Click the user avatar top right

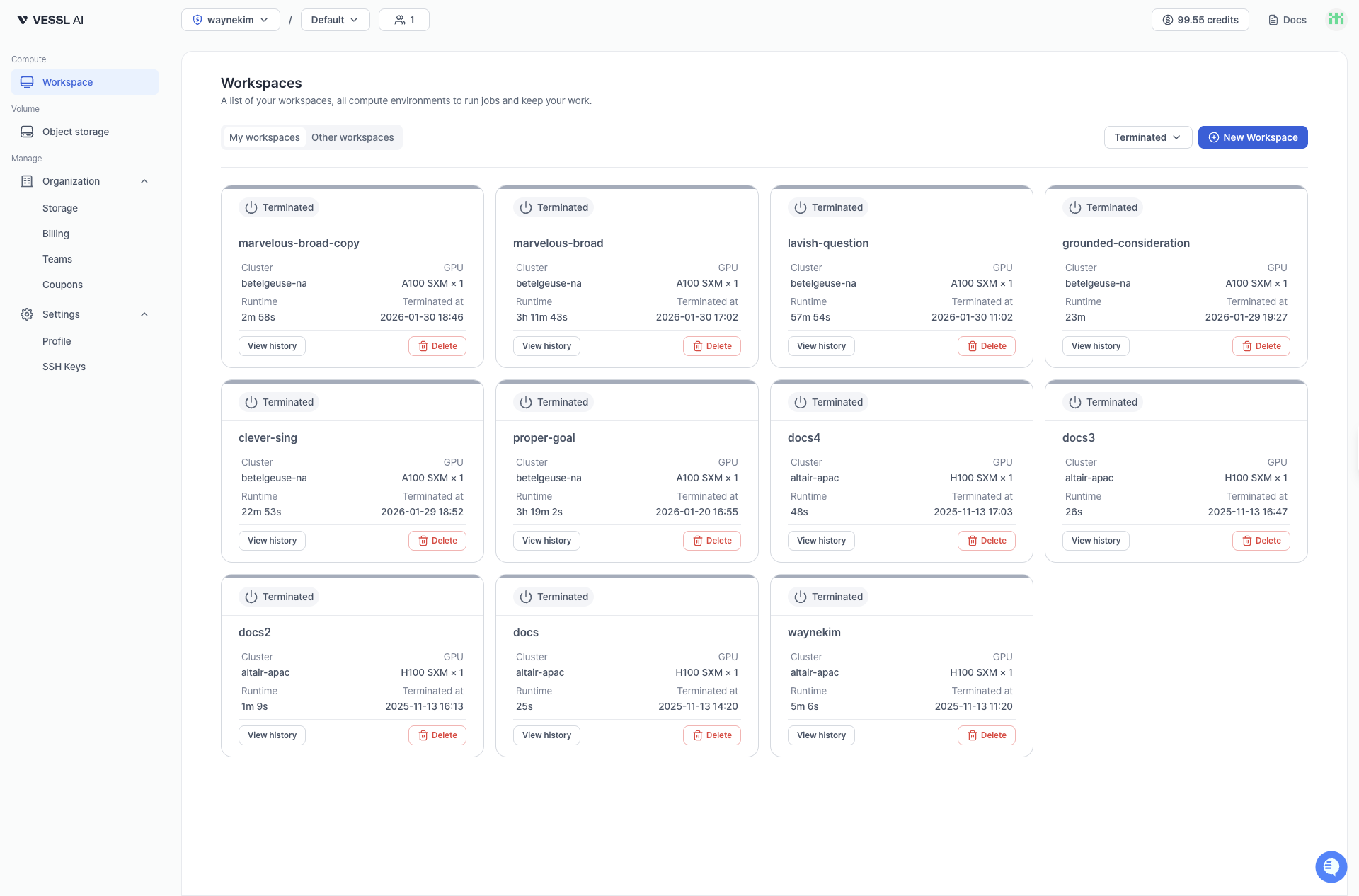click(1336, 19)
